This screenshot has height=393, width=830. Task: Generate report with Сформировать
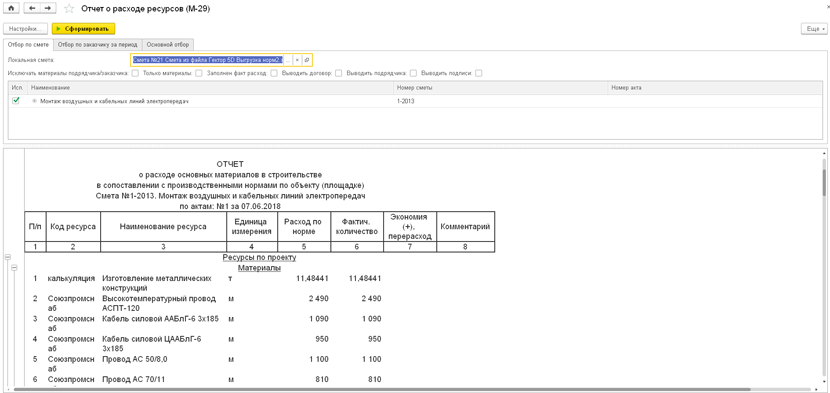point(83,29)
